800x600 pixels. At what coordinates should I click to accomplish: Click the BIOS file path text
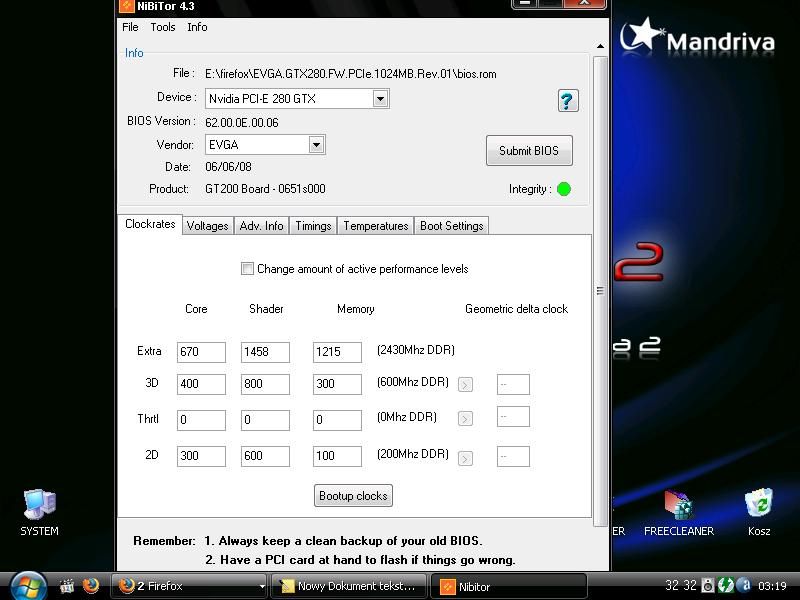point(351,74)
